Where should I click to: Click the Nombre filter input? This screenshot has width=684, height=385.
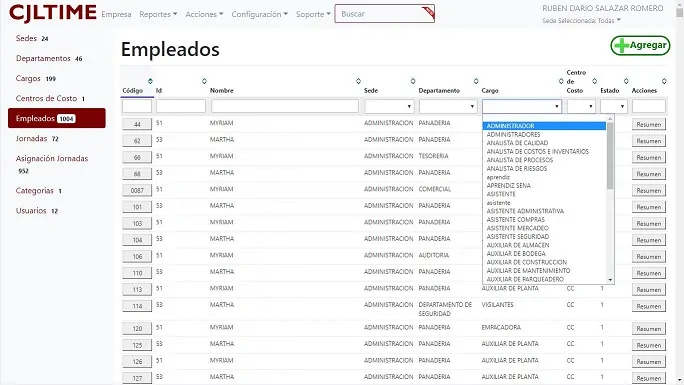285,106
